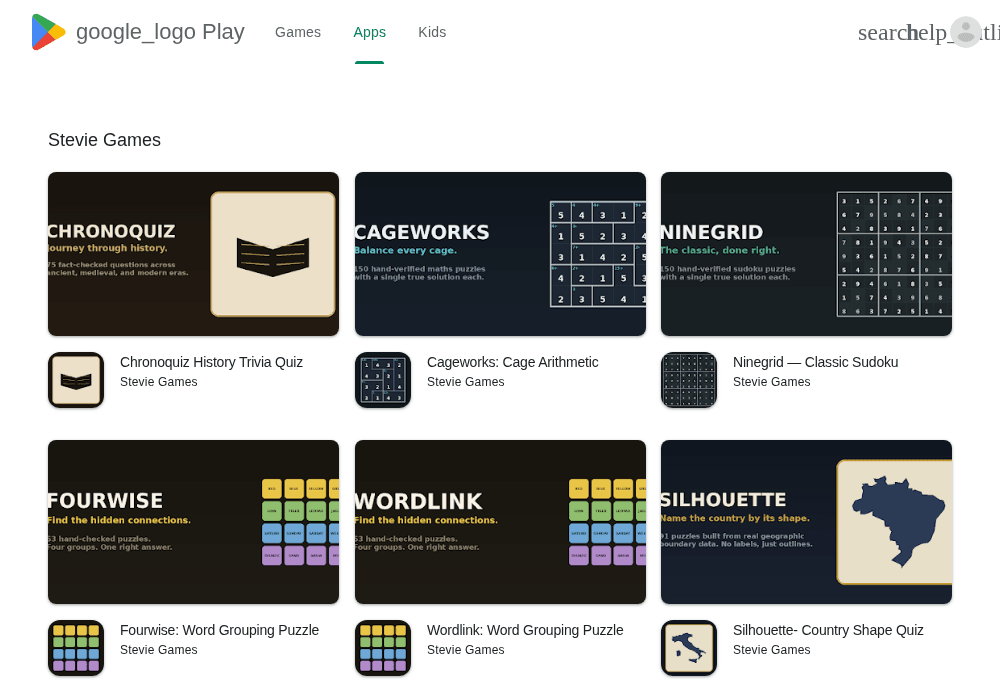Click the Chronoquiz History Trivia Quiz title

coord(211,362)
